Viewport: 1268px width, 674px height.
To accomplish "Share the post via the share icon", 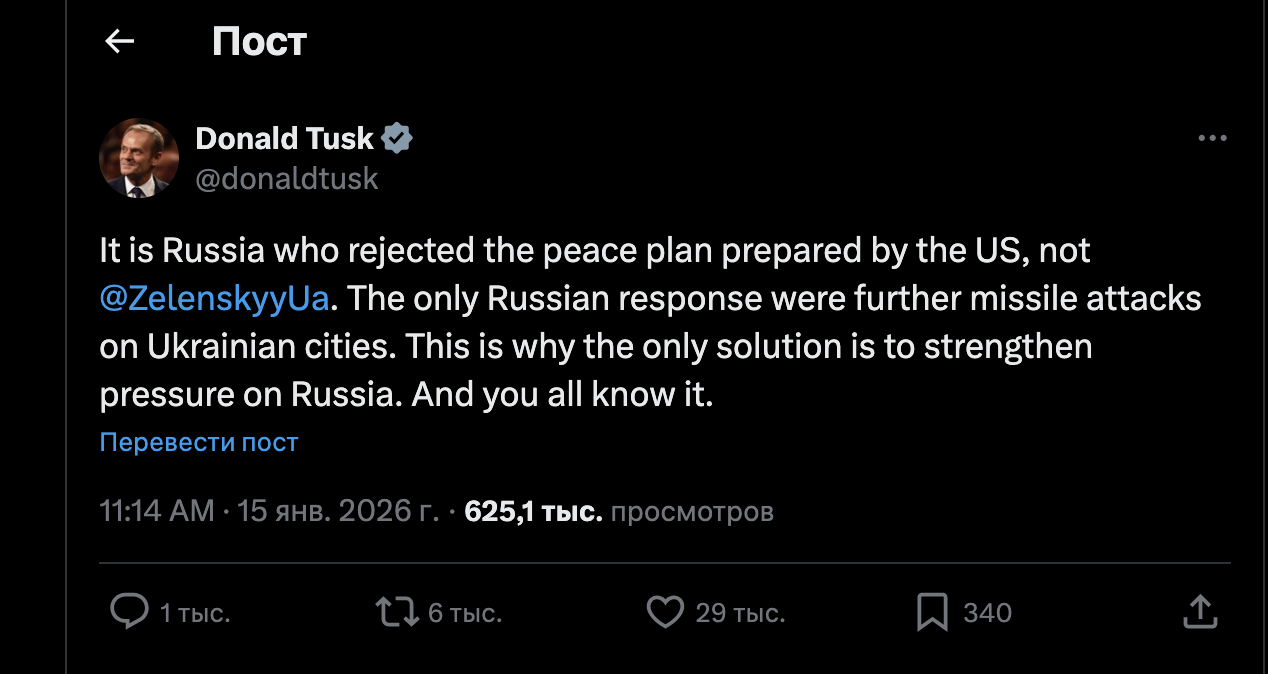I will [1199, 612].
